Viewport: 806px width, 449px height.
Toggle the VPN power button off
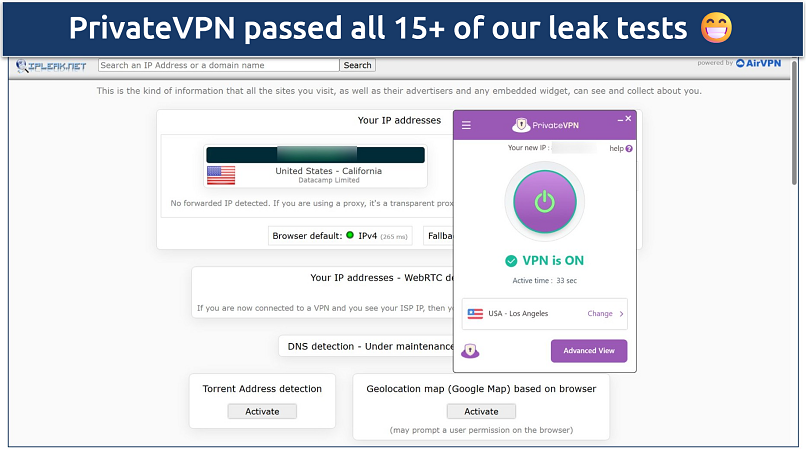pyautogui.click(x=544, y=201)
